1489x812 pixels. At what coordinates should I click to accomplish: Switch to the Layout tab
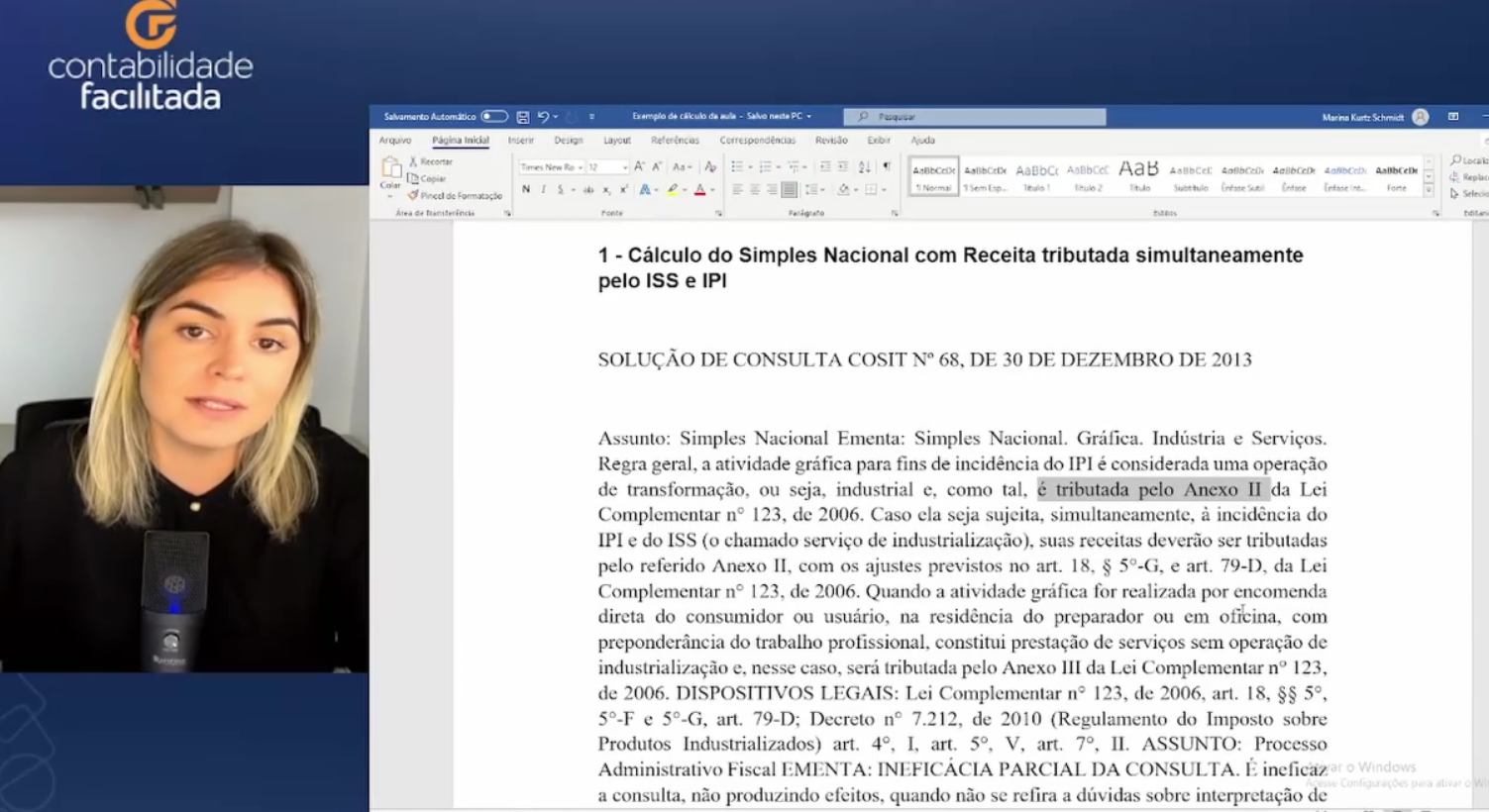(617, 141)
